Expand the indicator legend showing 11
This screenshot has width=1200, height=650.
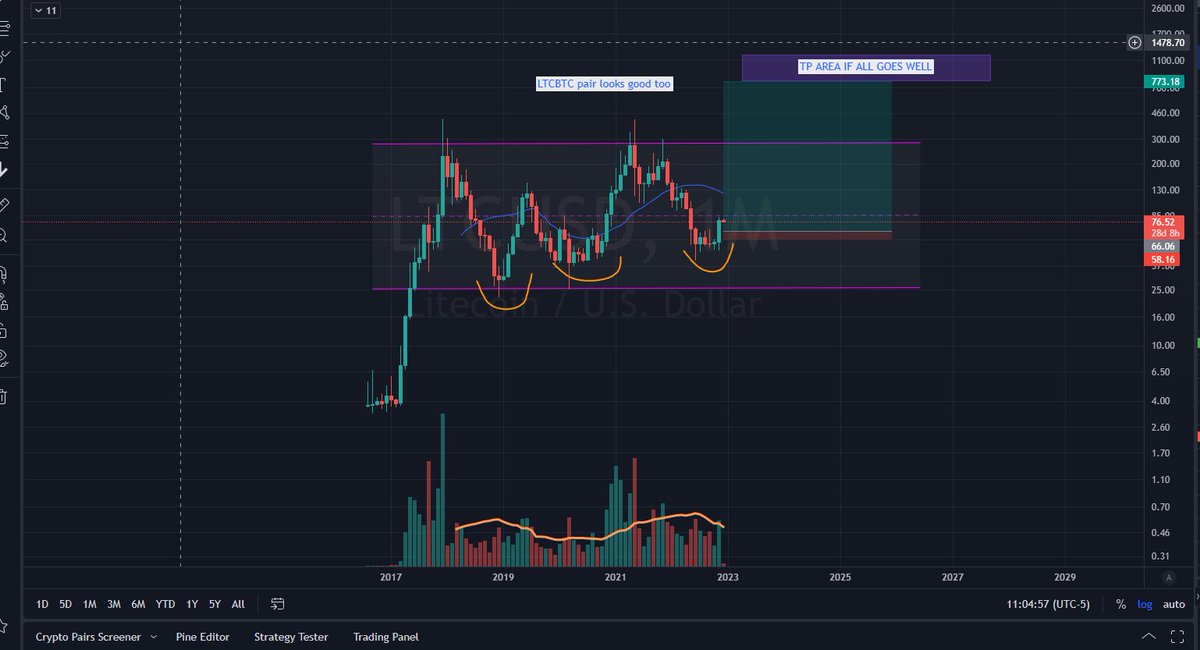pos(46,11)
